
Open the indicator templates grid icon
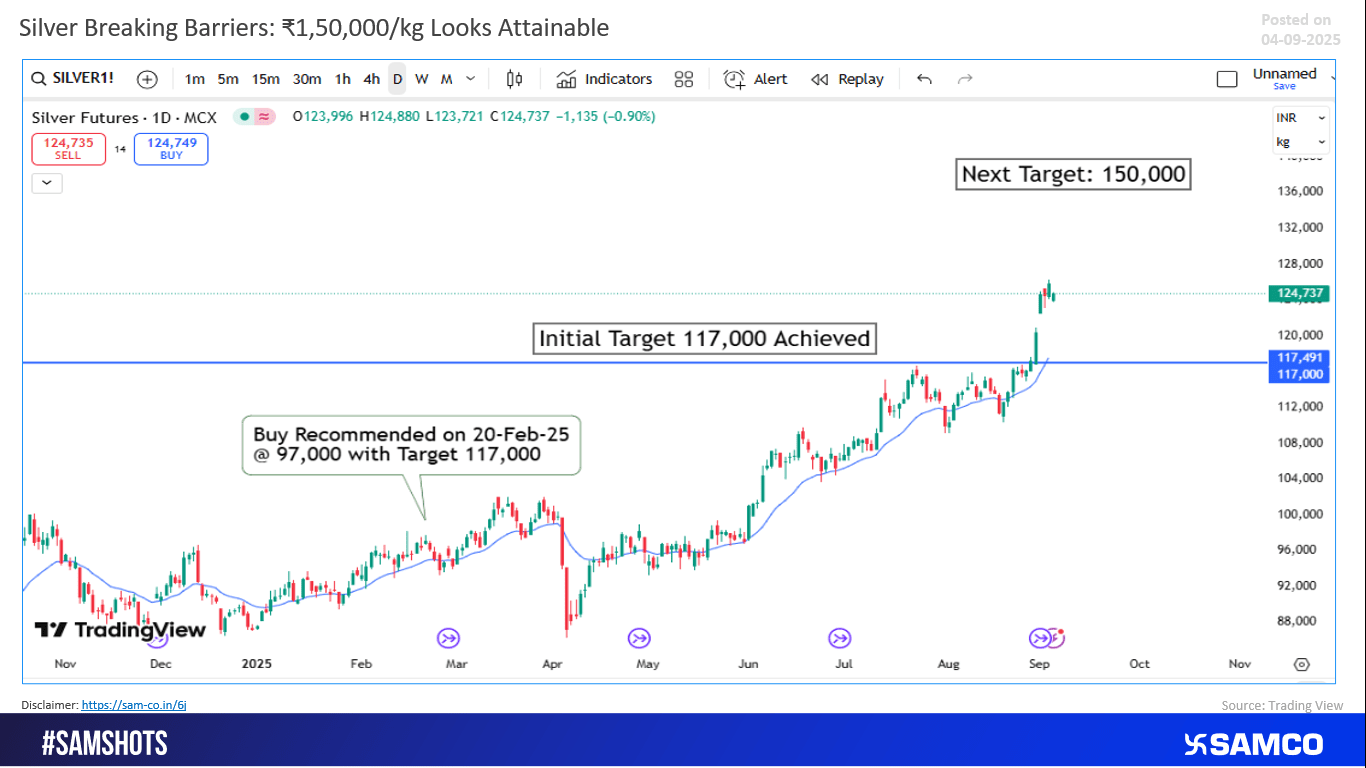coord(684,79)
